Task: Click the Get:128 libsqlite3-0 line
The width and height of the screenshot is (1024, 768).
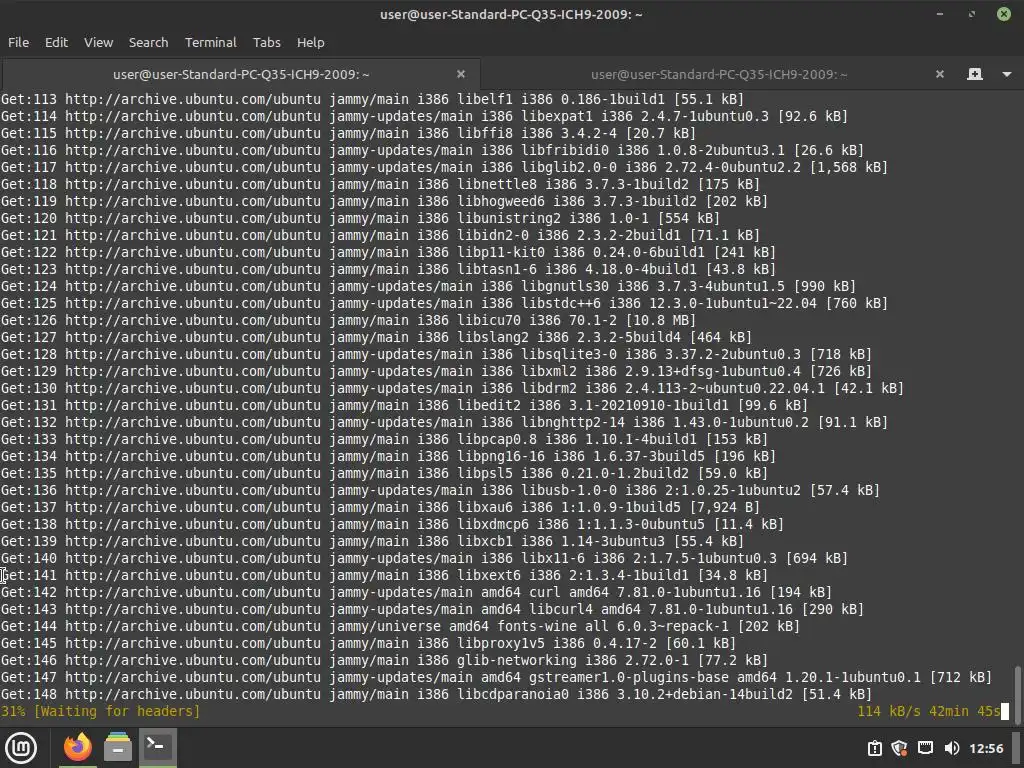Action: click(x=436, y=354)
